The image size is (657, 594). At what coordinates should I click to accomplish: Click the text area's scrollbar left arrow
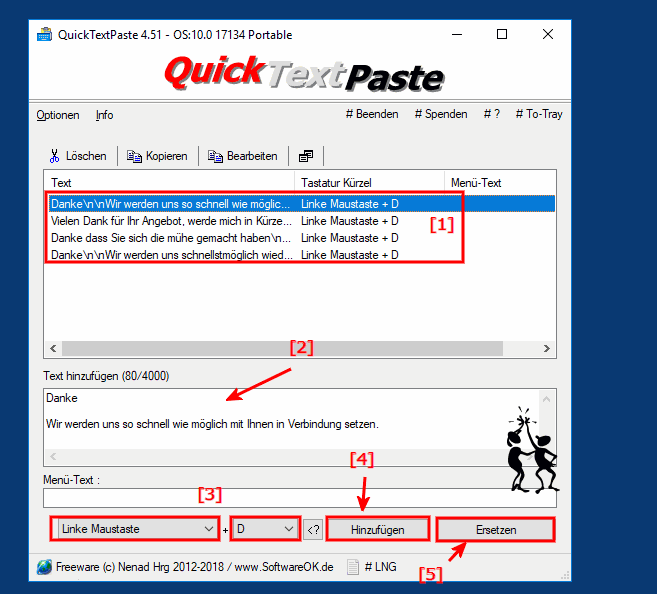(53, 457)
